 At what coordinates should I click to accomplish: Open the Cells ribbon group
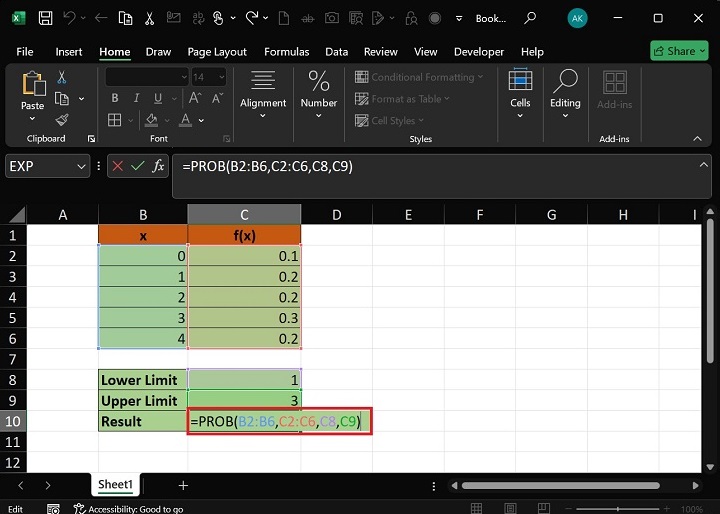coord(520,93)
